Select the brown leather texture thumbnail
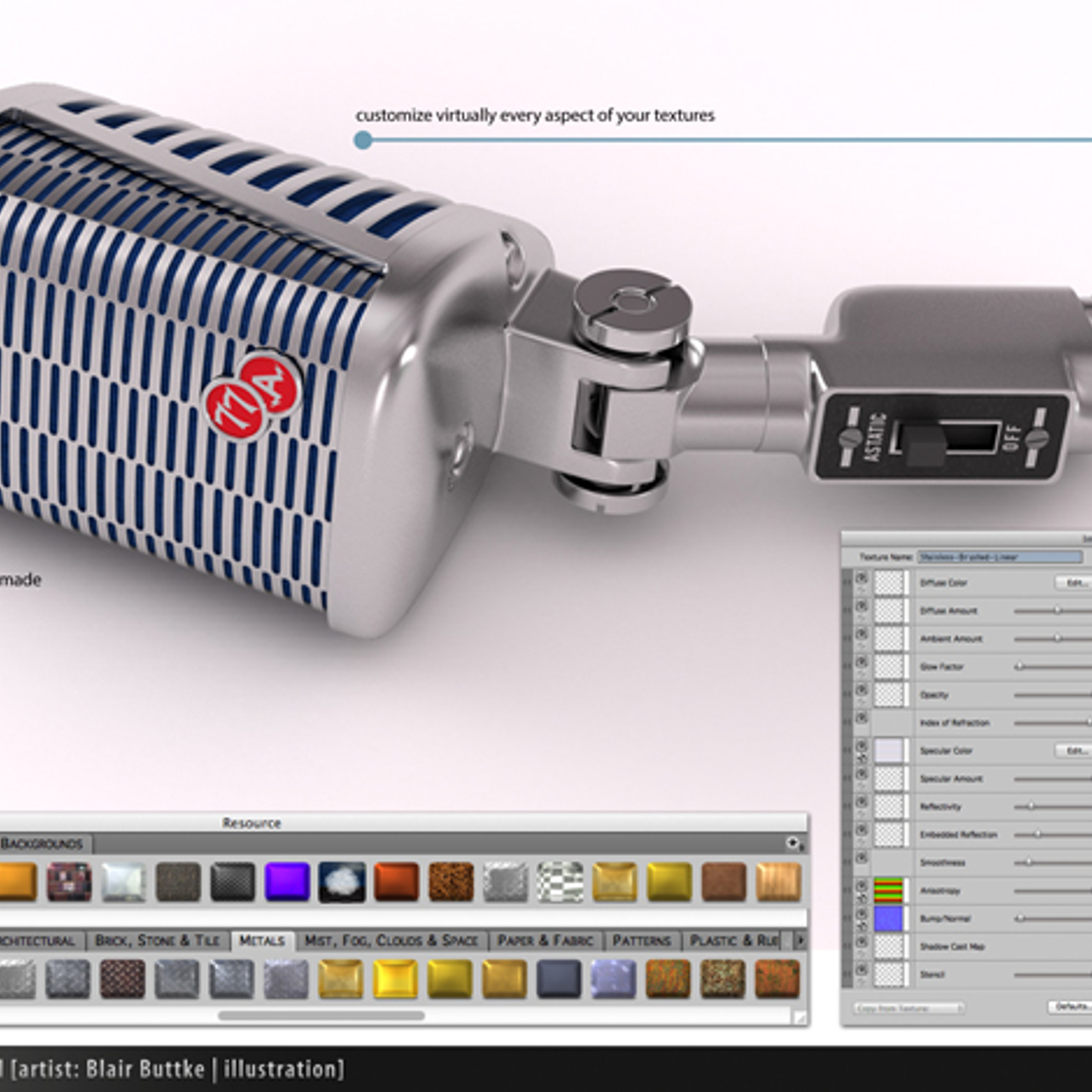1092x1092 pixels. 724,881
